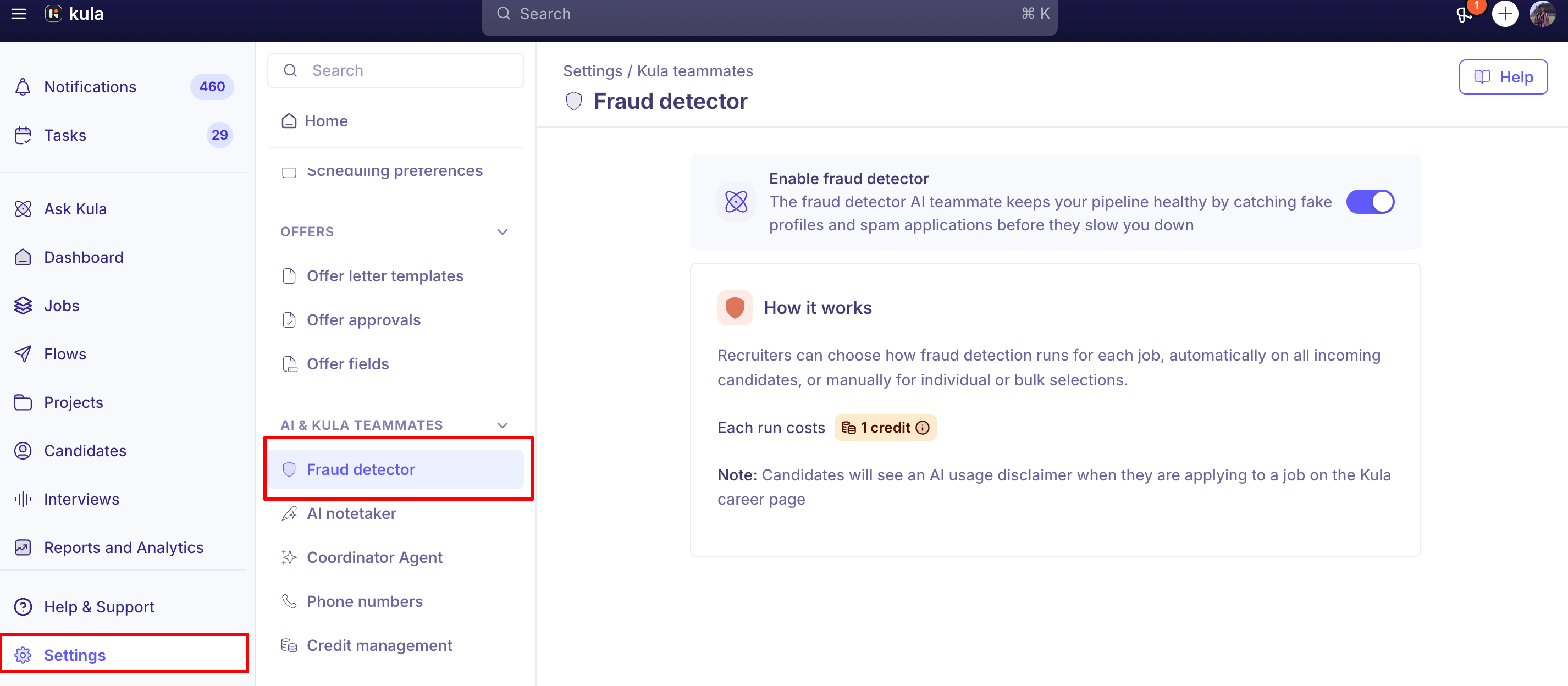The height and width of the screenshot is (686, 1568).
Task: Click the Jobs layers icon
Action: pos(23,306)
